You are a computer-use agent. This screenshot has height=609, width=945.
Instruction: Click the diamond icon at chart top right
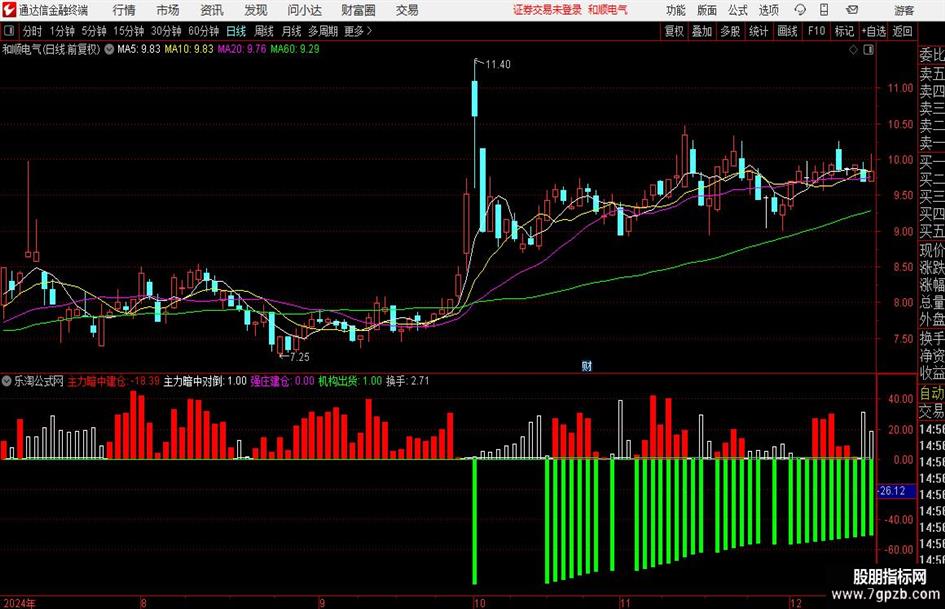click(x=853, y=50)
